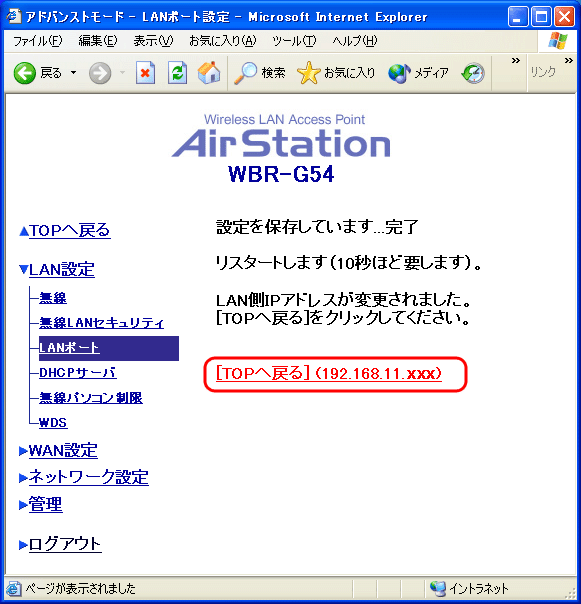Click the green Back arrow icon

(25, 73)
